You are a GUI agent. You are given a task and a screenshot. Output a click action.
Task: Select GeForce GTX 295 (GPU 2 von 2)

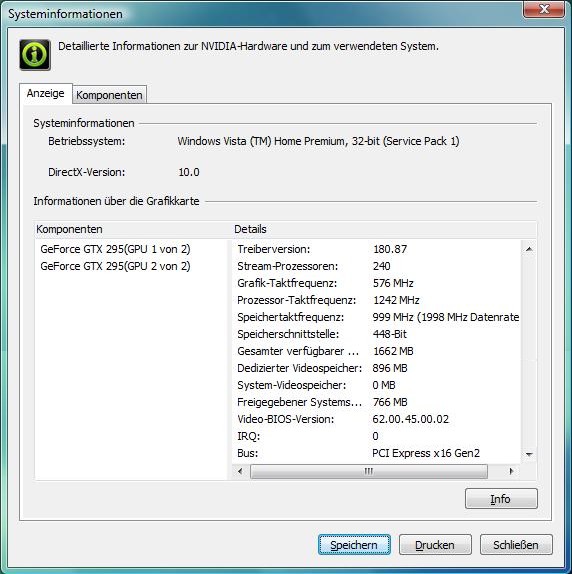(x=115, y=266)
